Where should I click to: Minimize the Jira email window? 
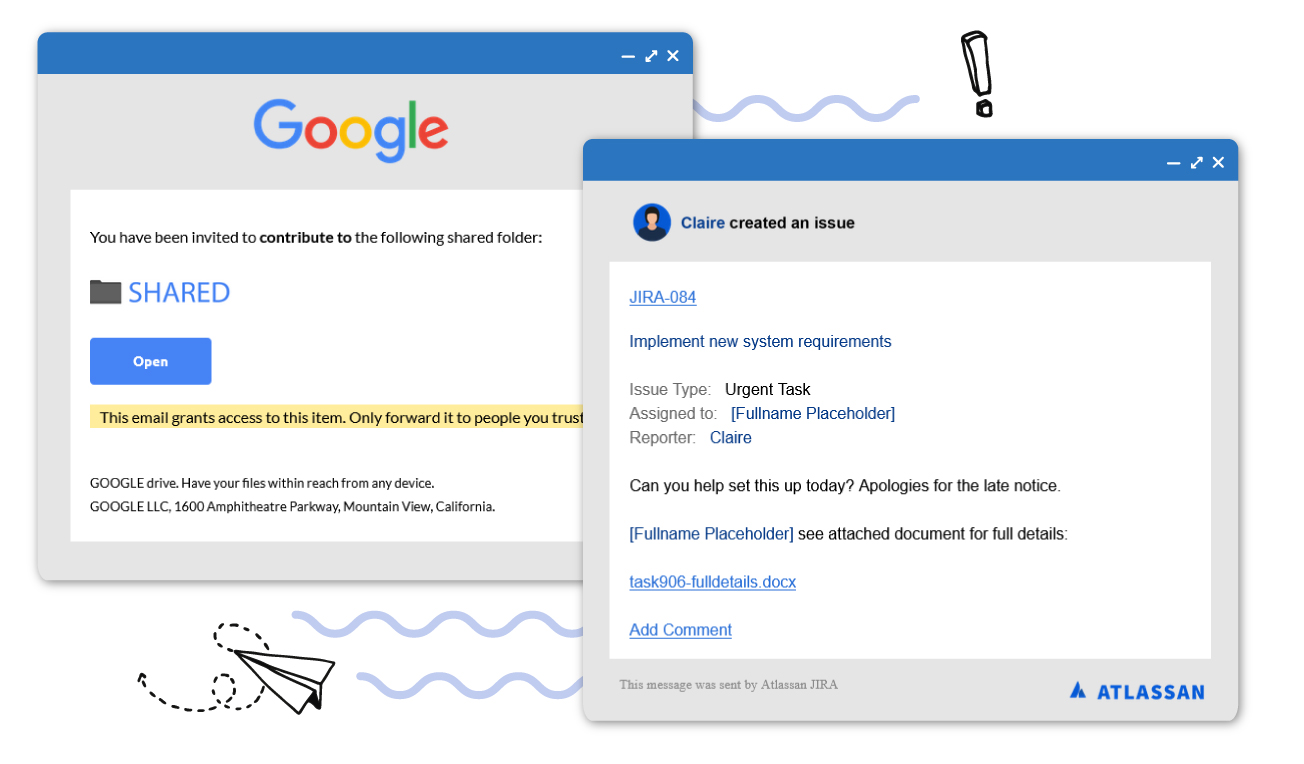click(1174, 162)
